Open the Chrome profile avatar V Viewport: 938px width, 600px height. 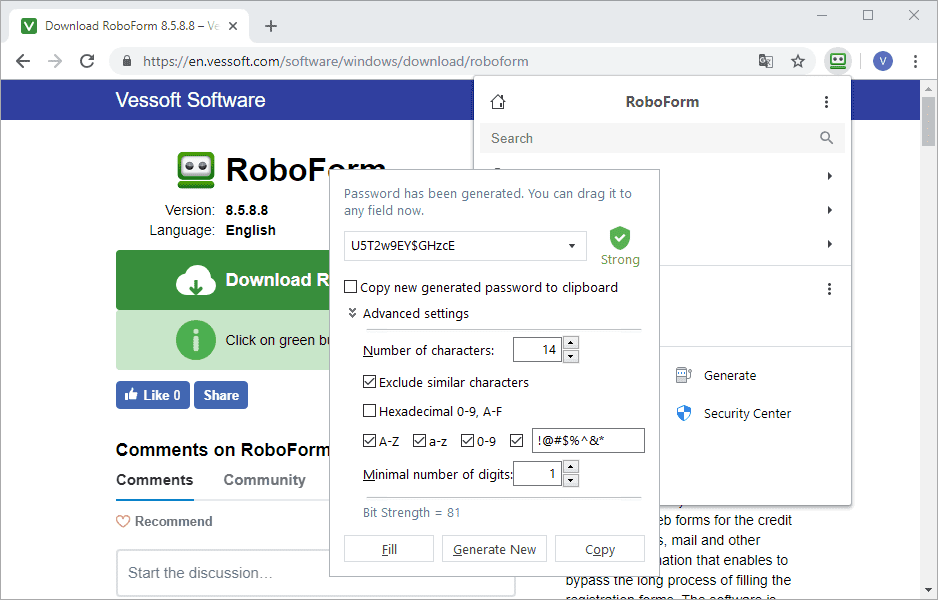[882, 61]
